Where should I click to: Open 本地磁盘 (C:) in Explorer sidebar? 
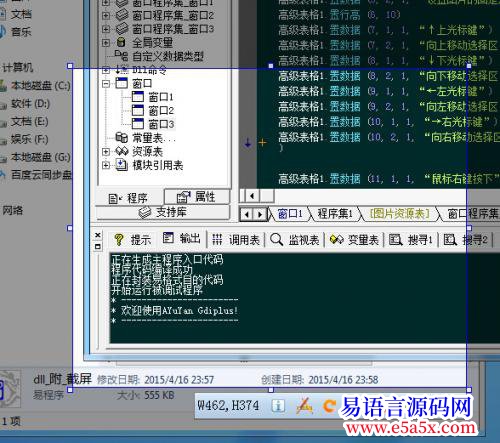pyautogui.click(x=41, y=86)
